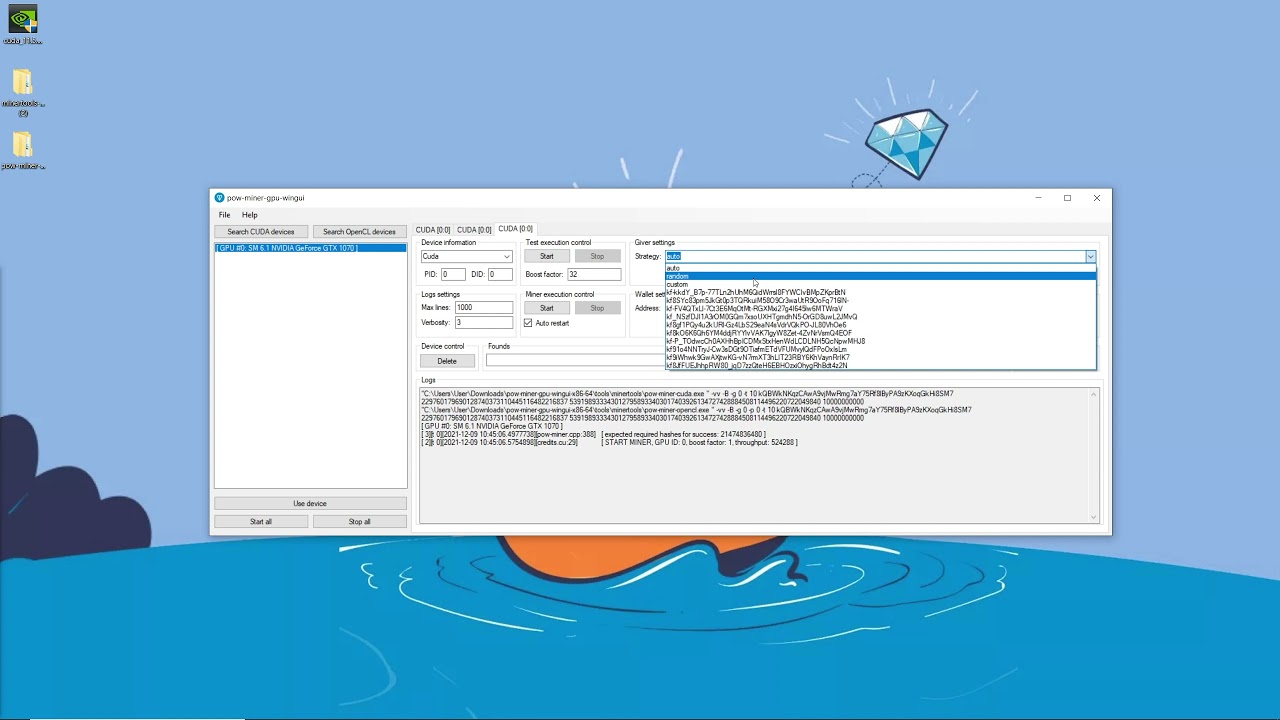Select giver address starting with kf9iWhwk9GwAX
This screenshot has height=720, width=1280.
pos(880,357)
